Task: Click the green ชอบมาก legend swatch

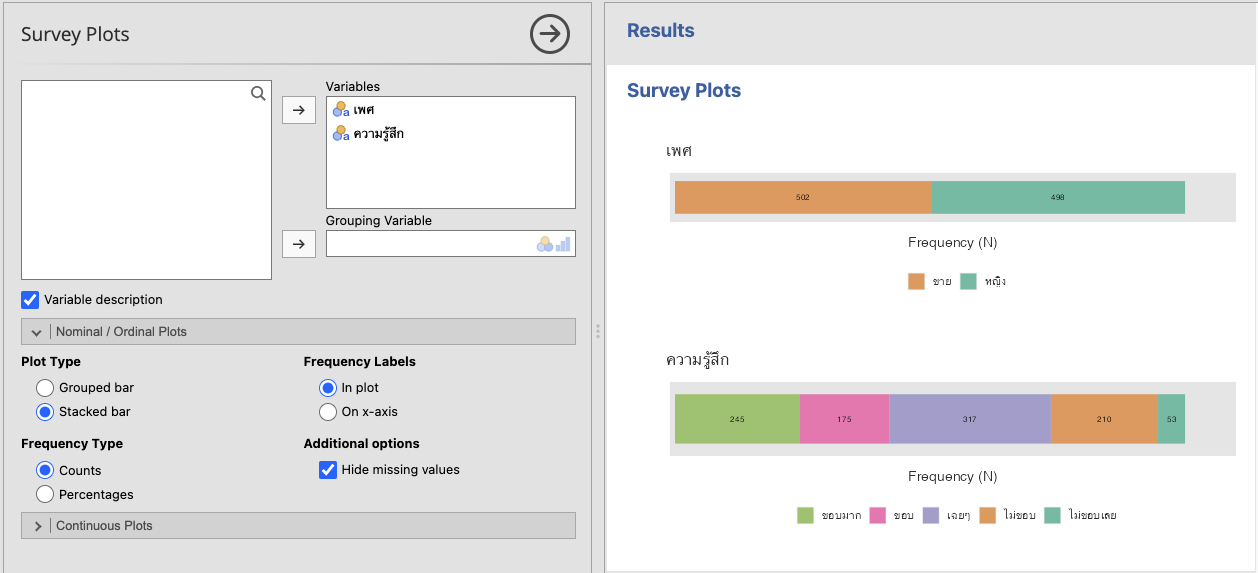Action: pyautogui.click(x=805, y=516)
